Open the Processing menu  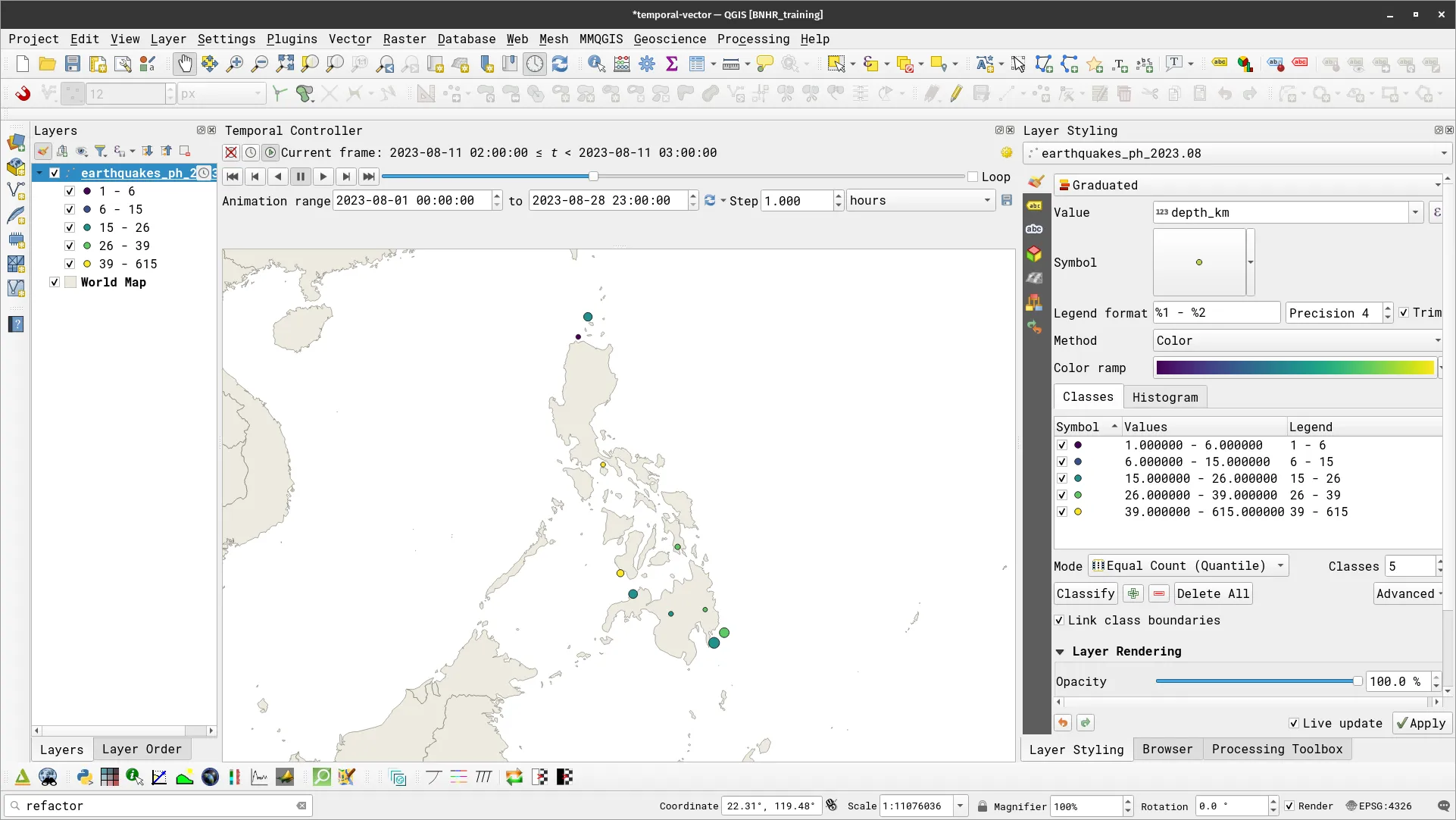point(753,39)
